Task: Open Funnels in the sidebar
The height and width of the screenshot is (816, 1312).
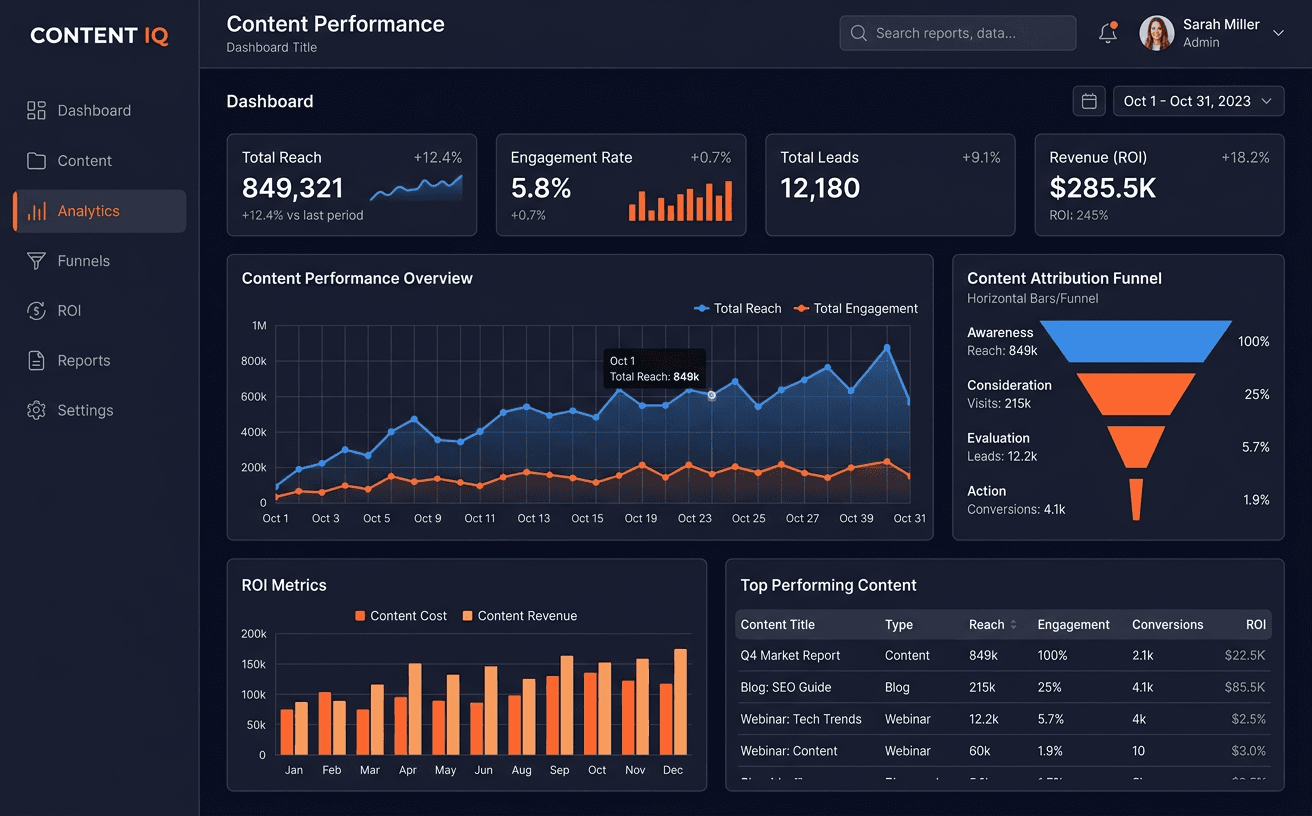Action: 99,261
